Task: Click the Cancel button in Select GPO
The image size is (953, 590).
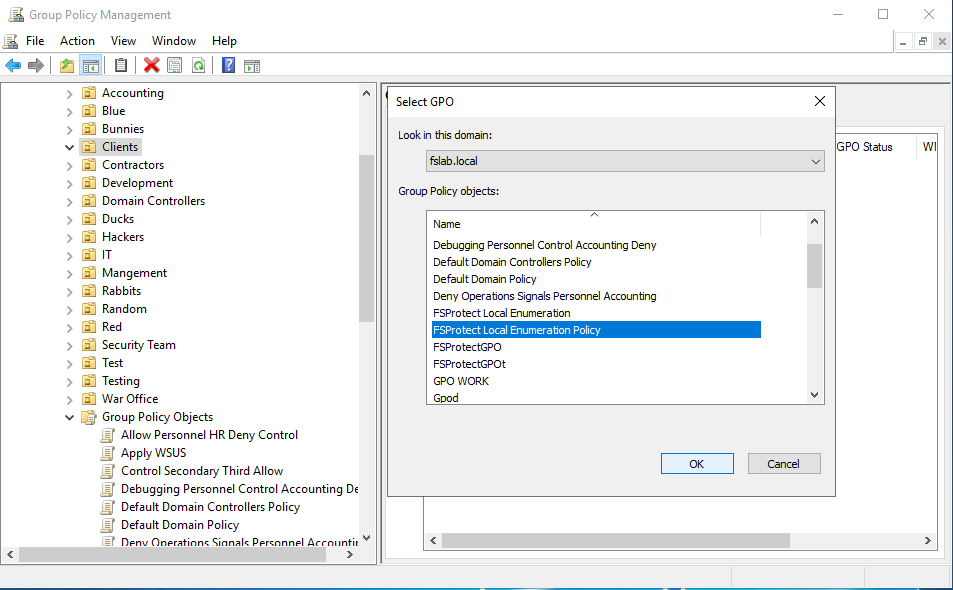Action: tap(783, 464)
